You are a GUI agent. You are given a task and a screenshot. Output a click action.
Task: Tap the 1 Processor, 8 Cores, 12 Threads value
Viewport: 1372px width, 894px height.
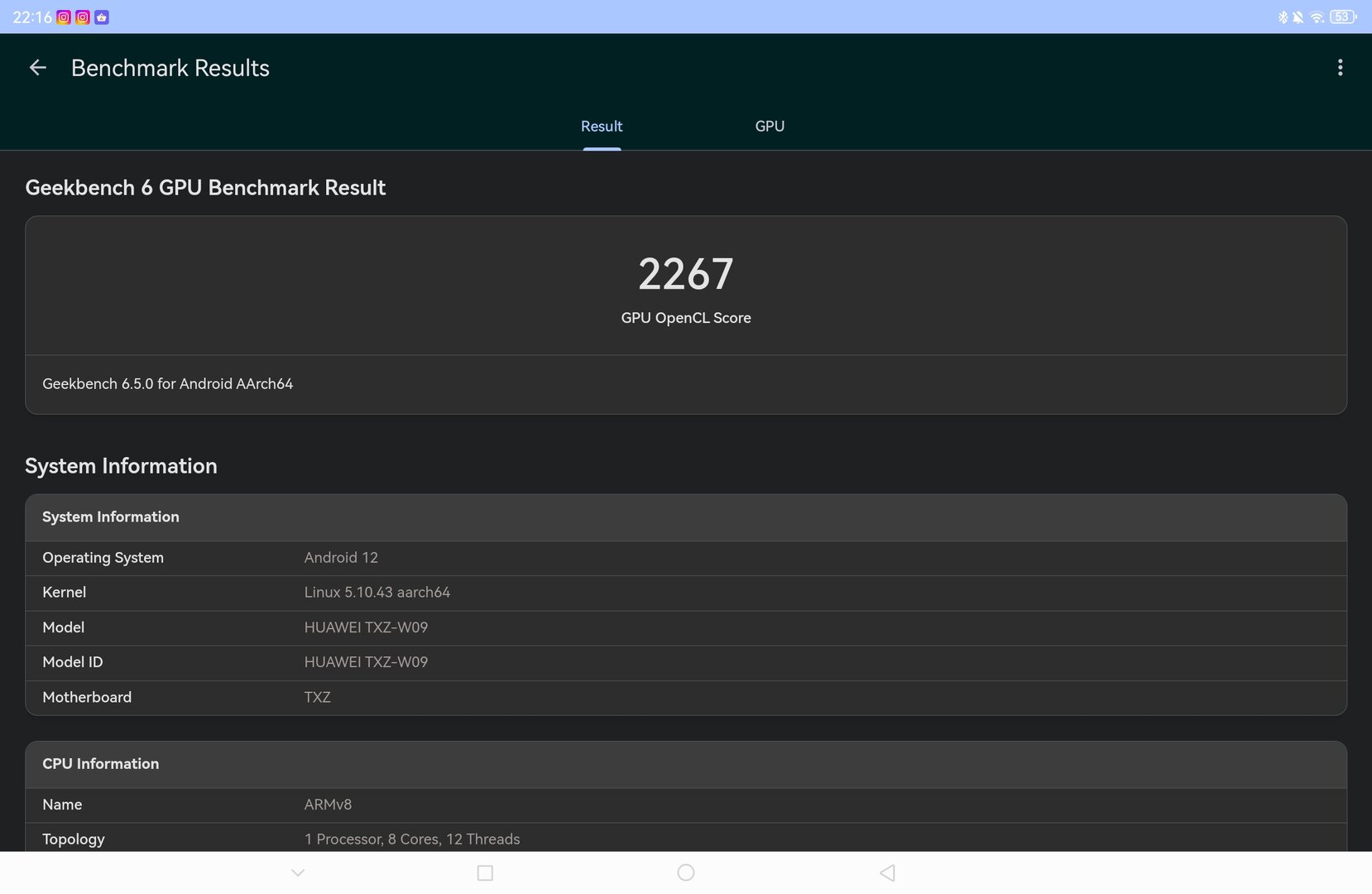pyautogui.click(x=412, y=839)
